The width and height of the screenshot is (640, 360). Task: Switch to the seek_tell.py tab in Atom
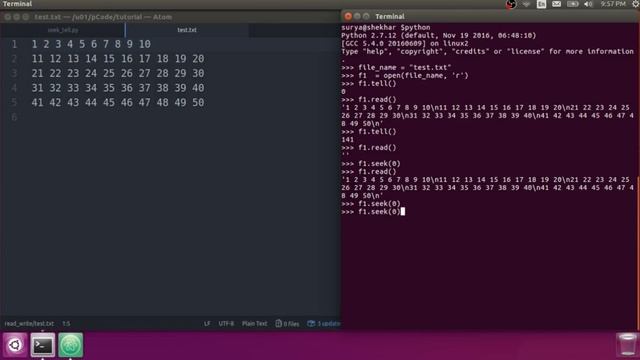(63, 30)
